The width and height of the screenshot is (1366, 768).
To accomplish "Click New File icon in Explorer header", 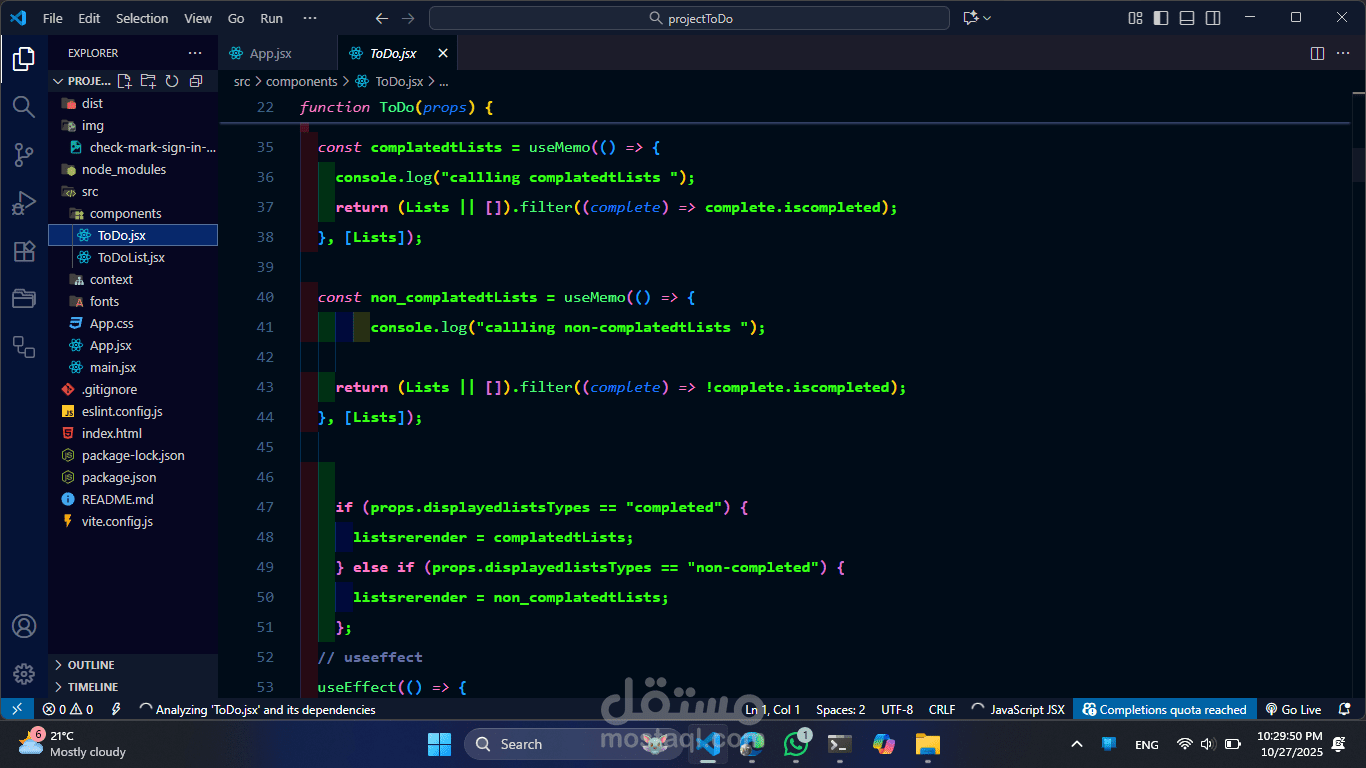I will 124,81.
